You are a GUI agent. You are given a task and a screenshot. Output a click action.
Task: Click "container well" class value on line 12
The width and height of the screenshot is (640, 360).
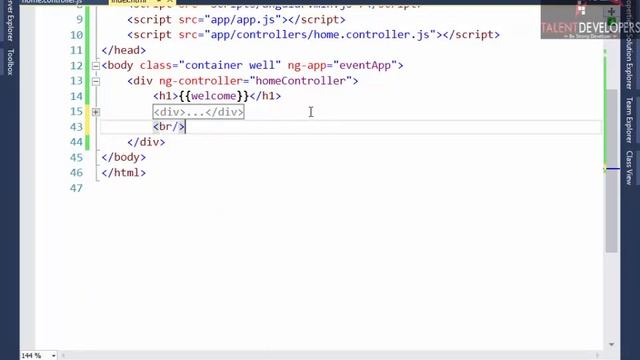pos(230,65)
